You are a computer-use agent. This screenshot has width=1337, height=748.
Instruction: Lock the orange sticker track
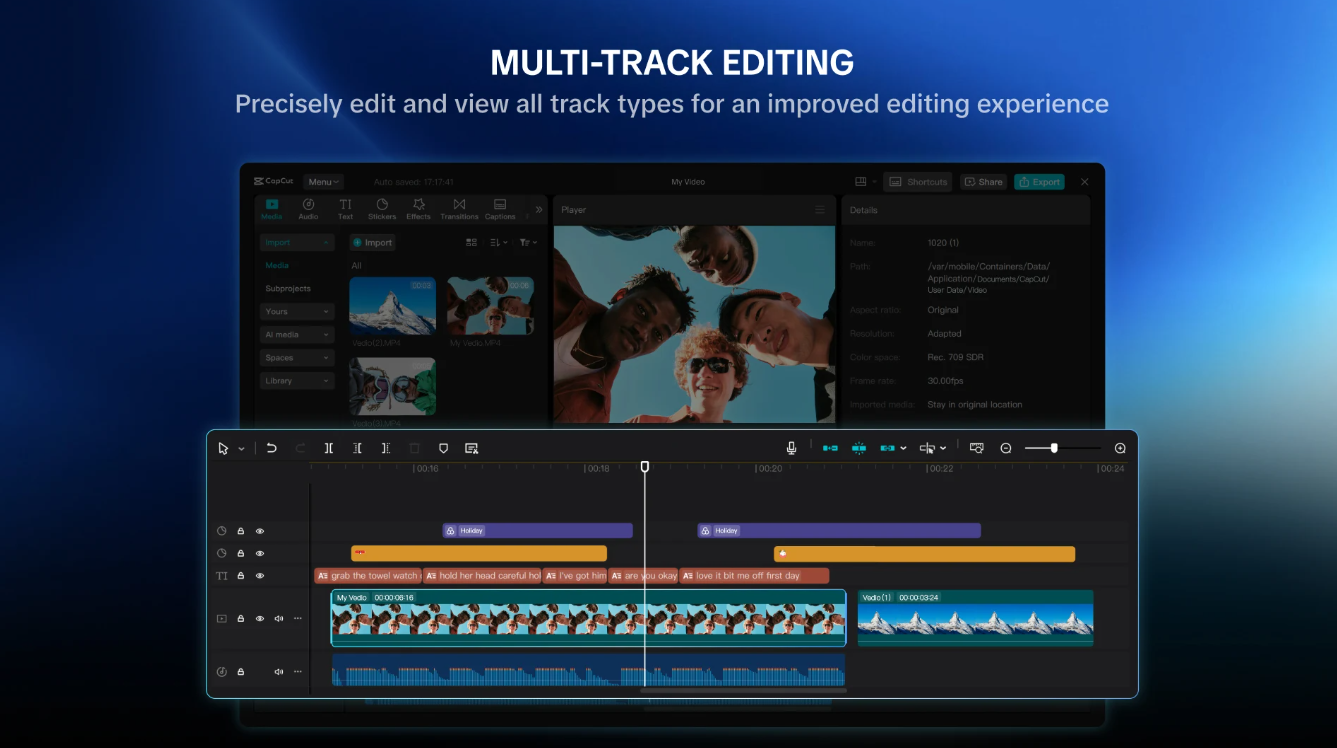pos(241,553)
